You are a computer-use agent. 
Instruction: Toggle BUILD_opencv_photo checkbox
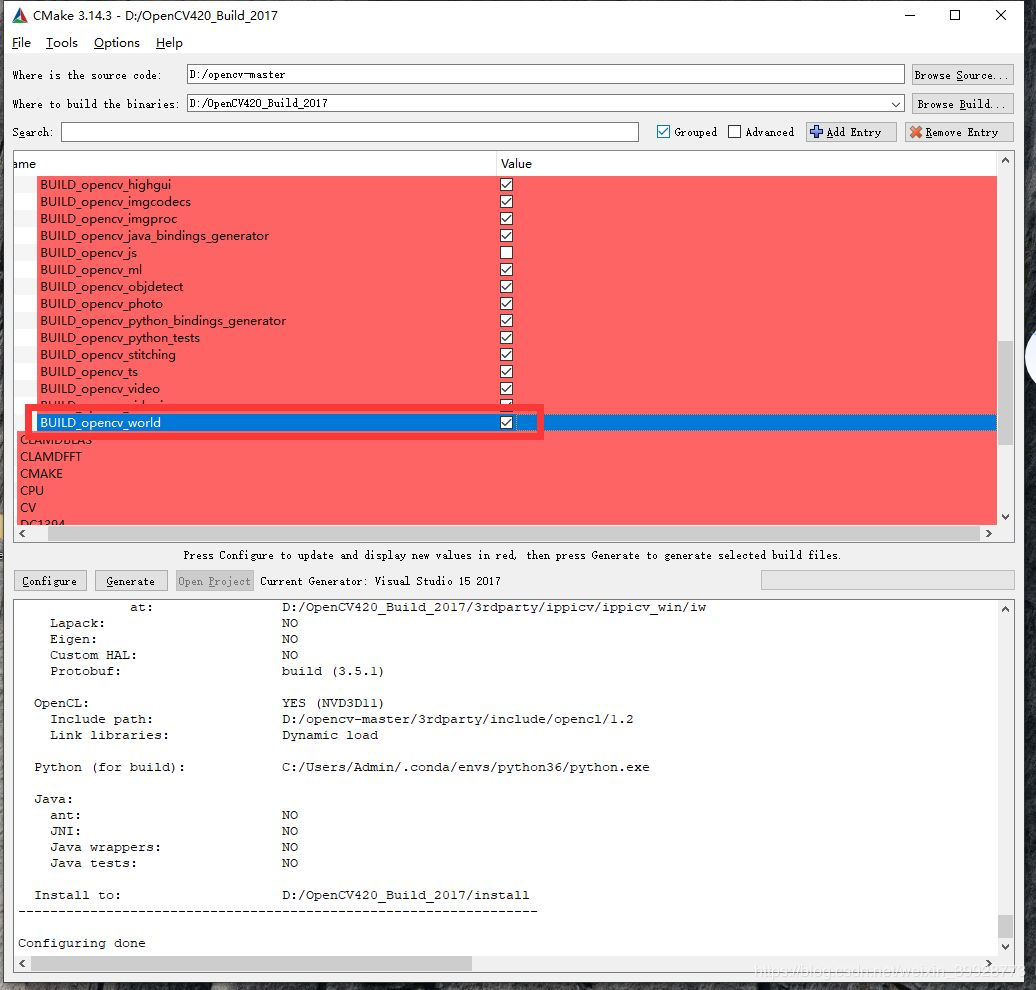point(506,304)
